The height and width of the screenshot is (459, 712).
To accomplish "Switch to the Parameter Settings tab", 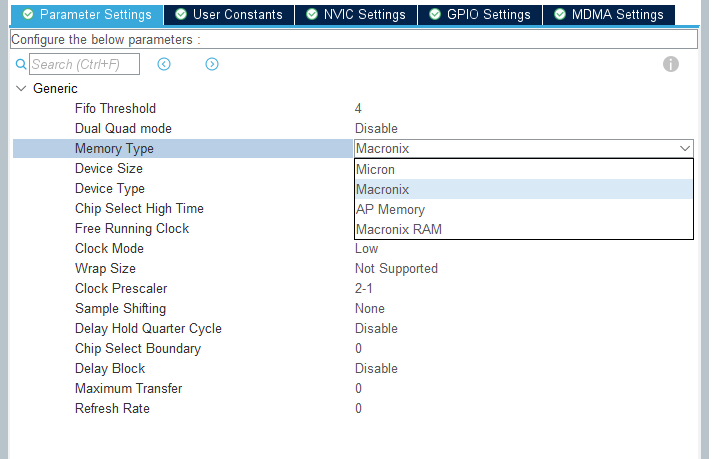I will 87,15.
